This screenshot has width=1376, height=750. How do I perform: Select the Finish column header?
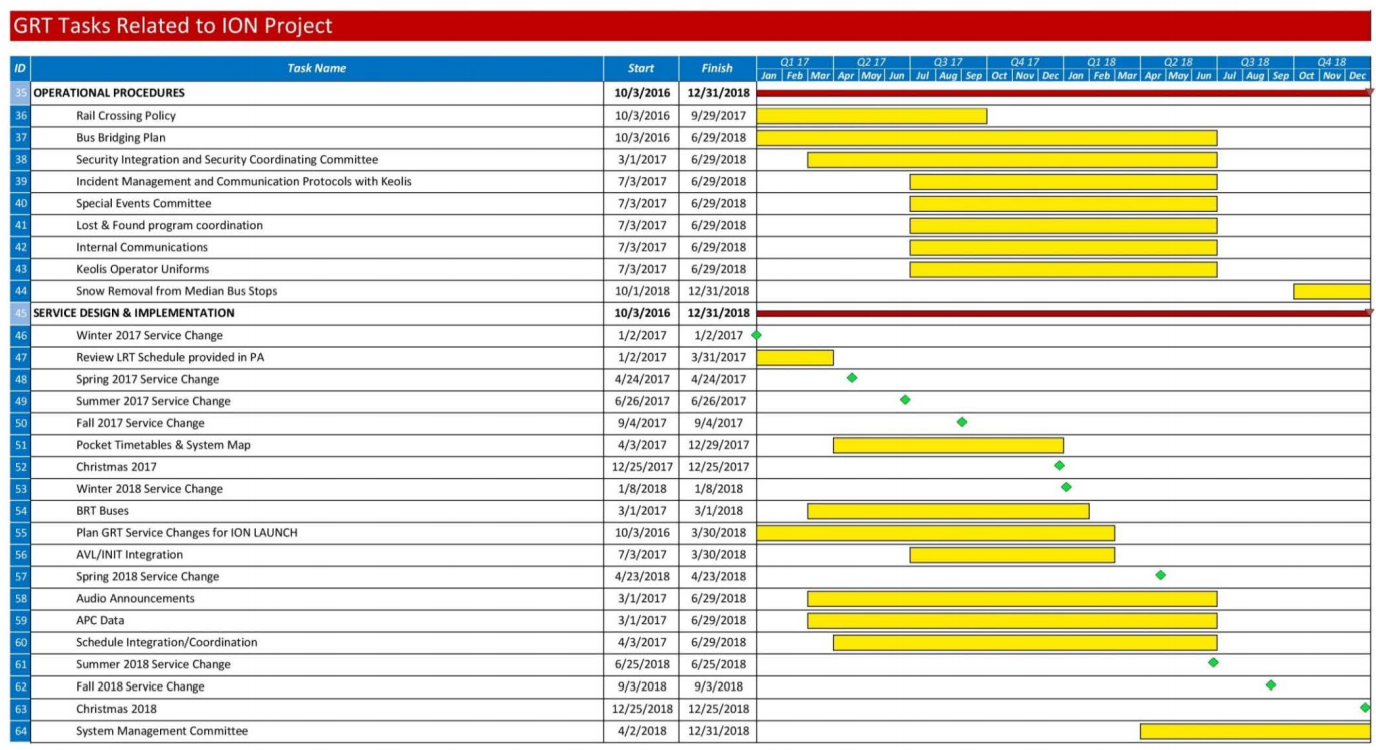click(716, 69)
